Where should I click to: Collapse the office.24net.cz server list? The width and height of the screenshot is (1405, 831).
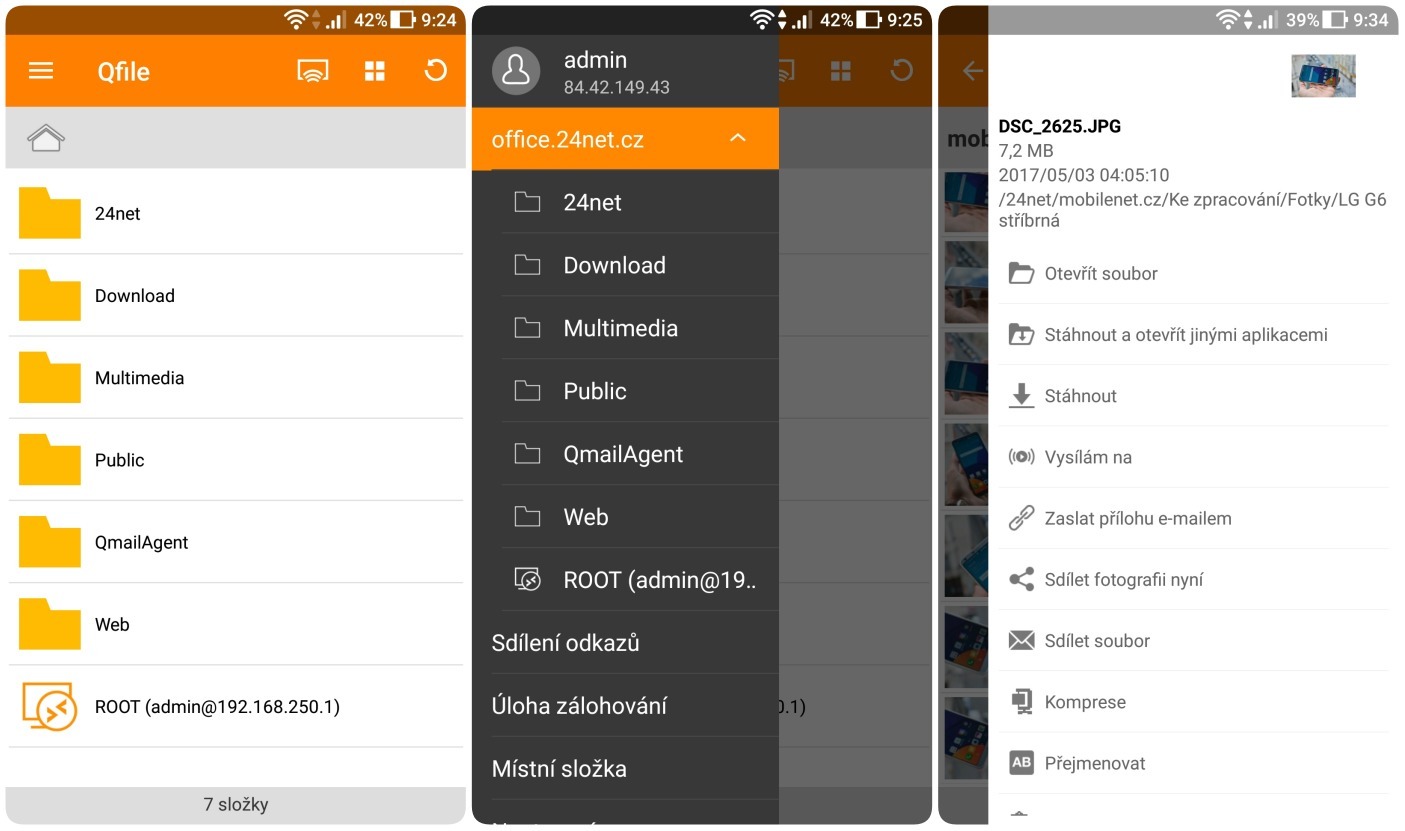(x=738, y=138)
